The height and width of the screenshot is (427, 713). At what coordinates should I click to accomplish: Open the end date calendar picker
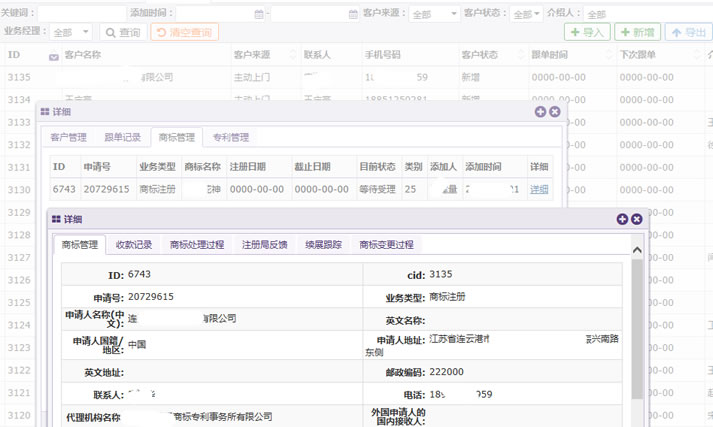coord(352,15)
